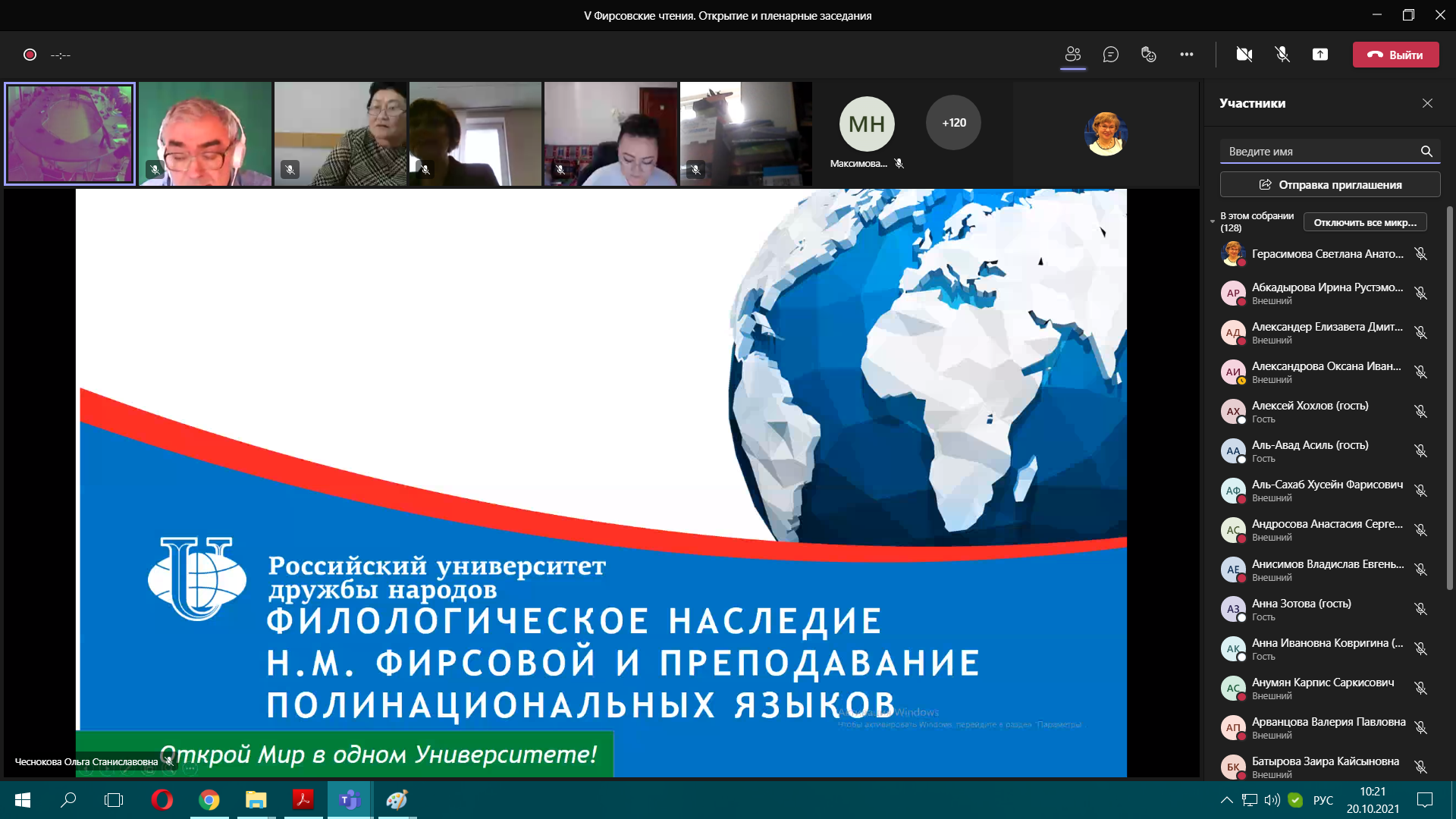Close the Участники panel
Image resolution: width=1456 pixels, height=819 pixels.
coord(1427,103)
